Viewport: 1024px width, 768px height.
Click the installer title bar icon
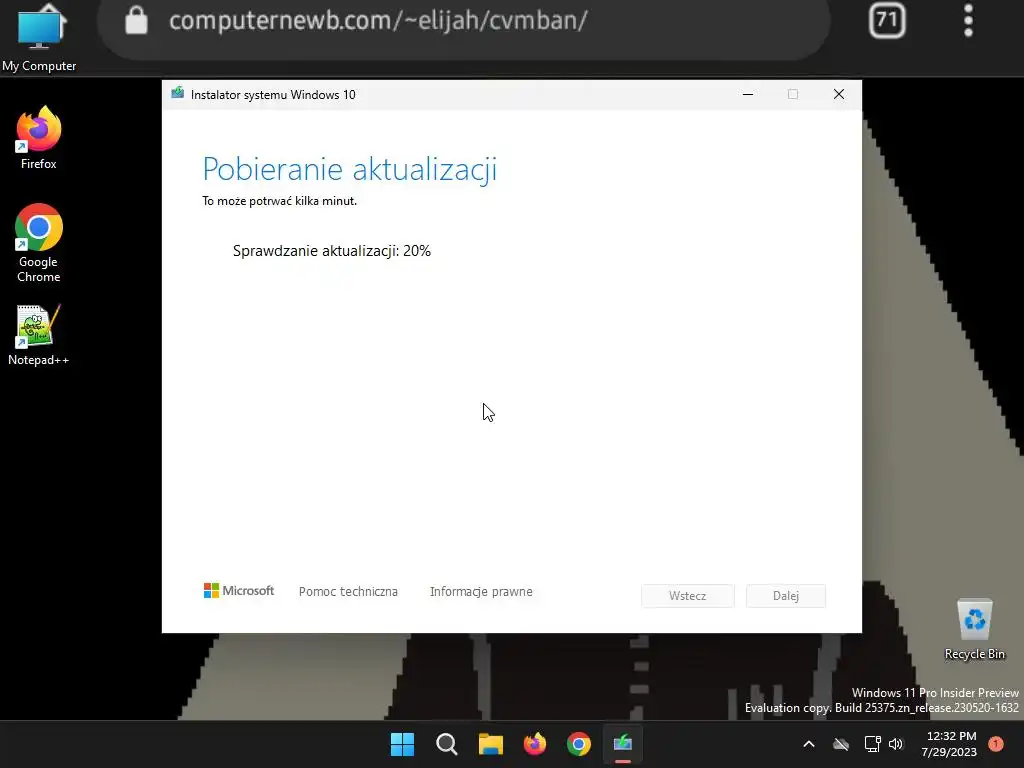coord(178,93)
